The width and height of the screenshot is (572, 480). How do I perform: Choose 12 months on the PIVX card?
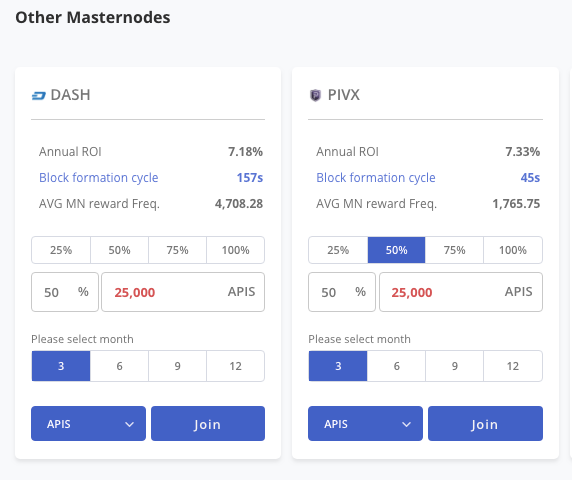click(513, 366)
